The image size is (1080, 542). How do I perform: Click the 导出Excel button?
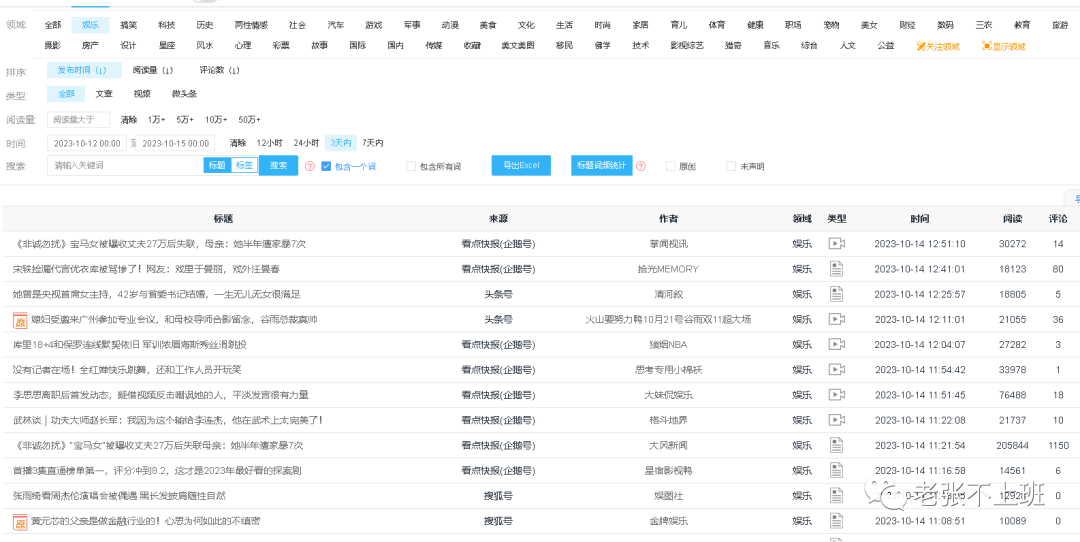(521, 165)
